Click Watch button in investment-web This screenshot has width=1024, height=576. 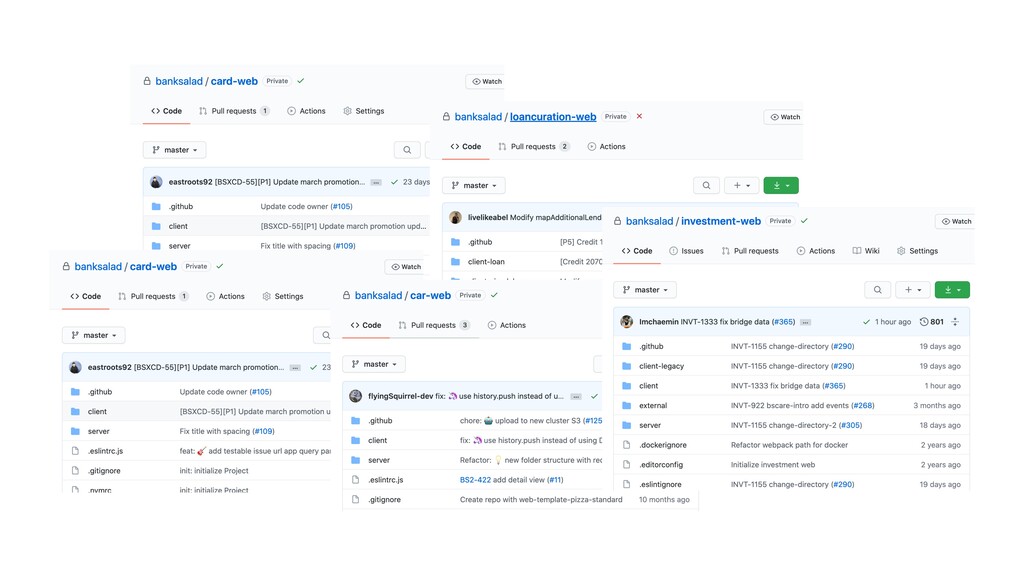click(957, 221)
